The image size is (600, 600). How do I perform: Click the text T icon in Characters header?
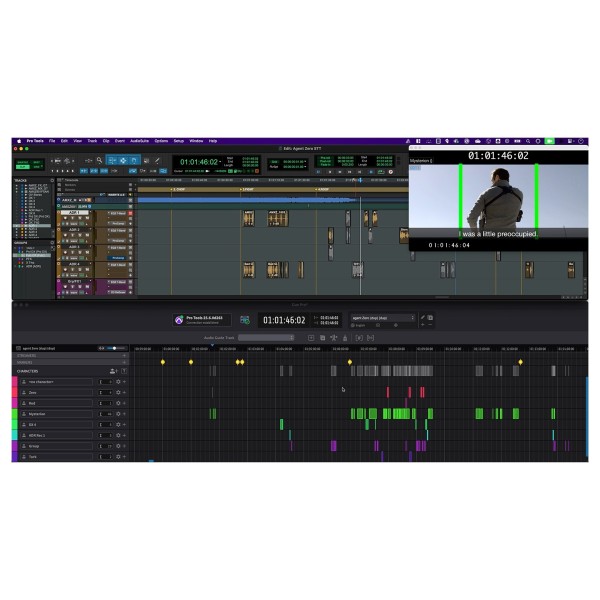[124, 371]
